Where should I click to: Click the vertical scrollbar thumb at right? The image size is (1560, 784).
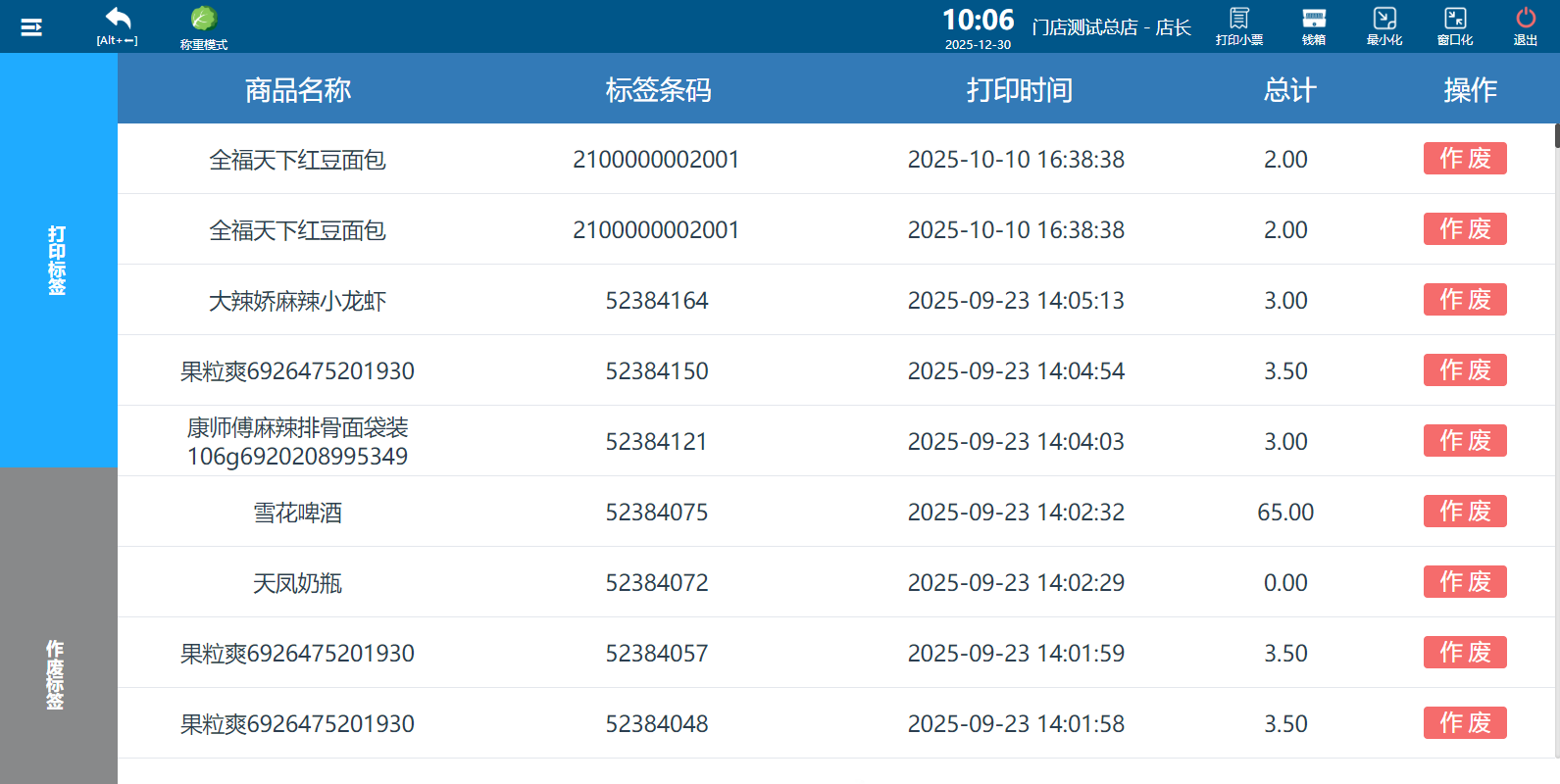click(1556, 136)
